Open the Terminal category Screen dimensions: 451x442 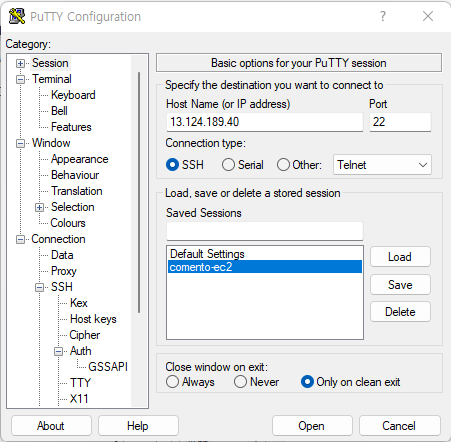coord(52,79)
